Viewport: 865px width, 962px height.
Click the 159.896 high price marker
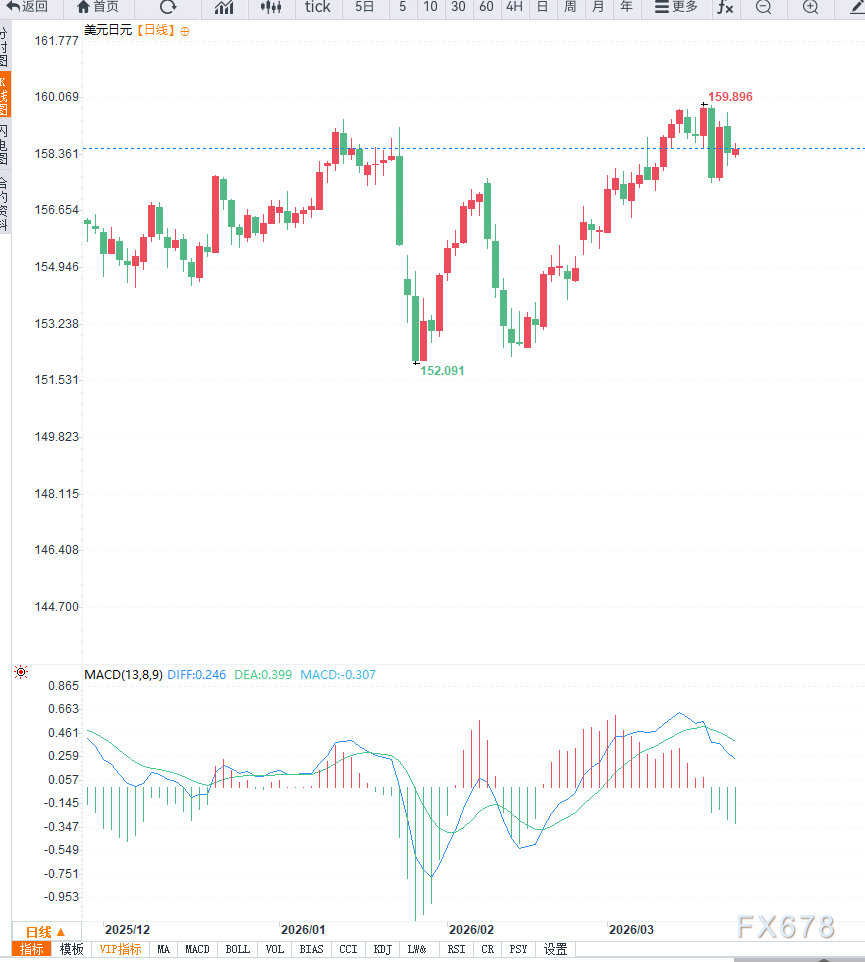click(730, 97)
